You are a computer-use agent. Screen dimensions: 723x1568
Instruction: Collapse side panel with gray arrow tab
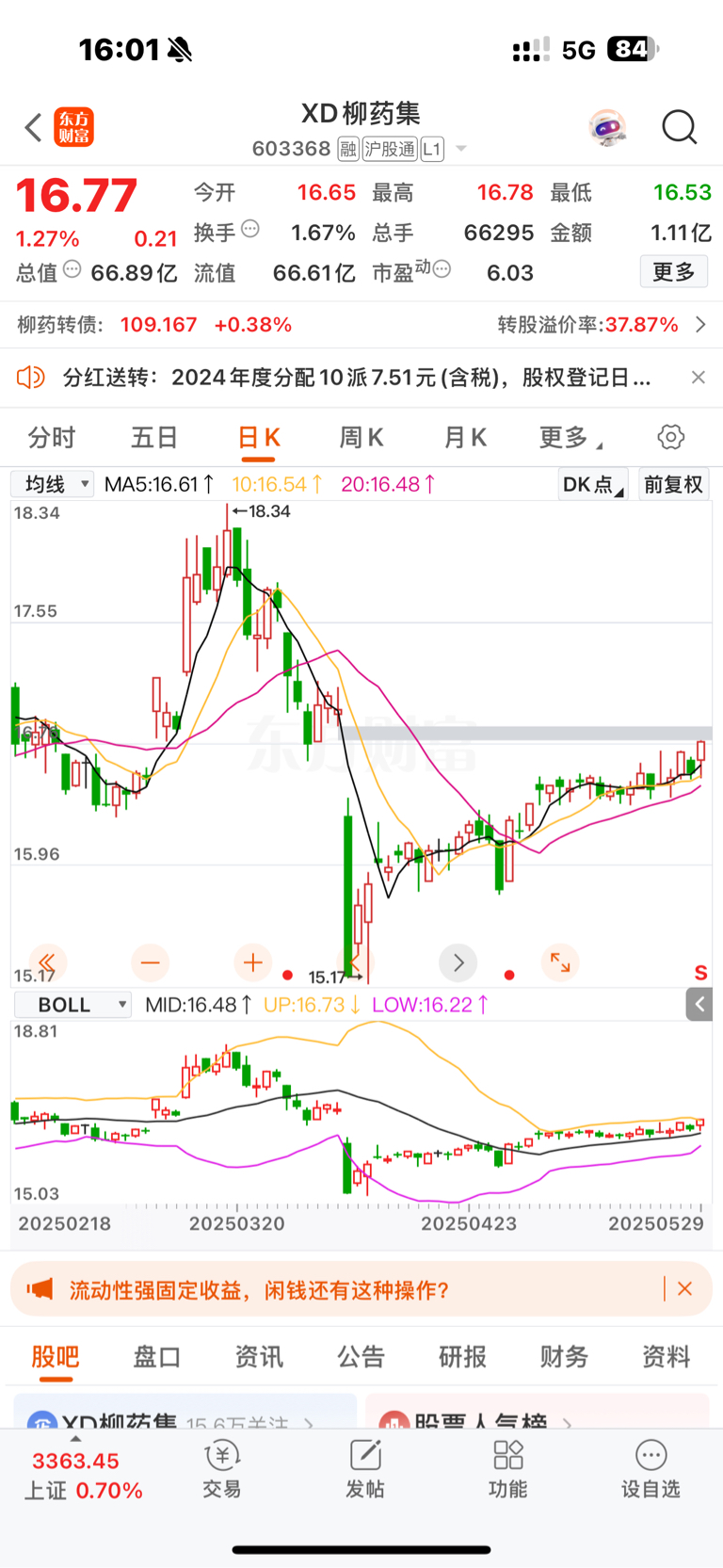pos(699,1005)
